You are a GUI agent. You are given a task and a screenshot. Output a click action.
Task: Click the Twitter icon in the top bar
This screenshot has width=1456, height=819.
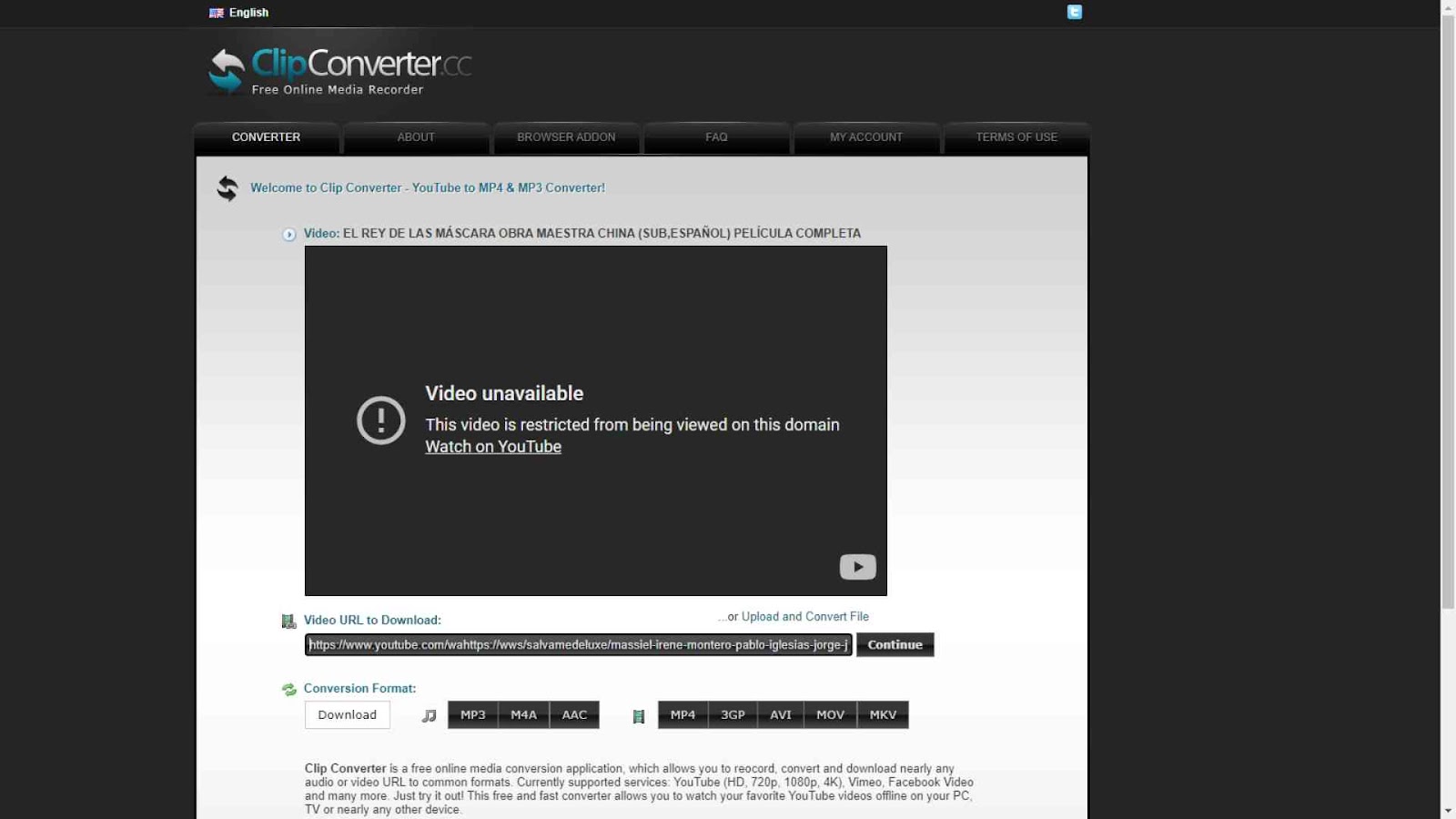[x=1075, y=12]
